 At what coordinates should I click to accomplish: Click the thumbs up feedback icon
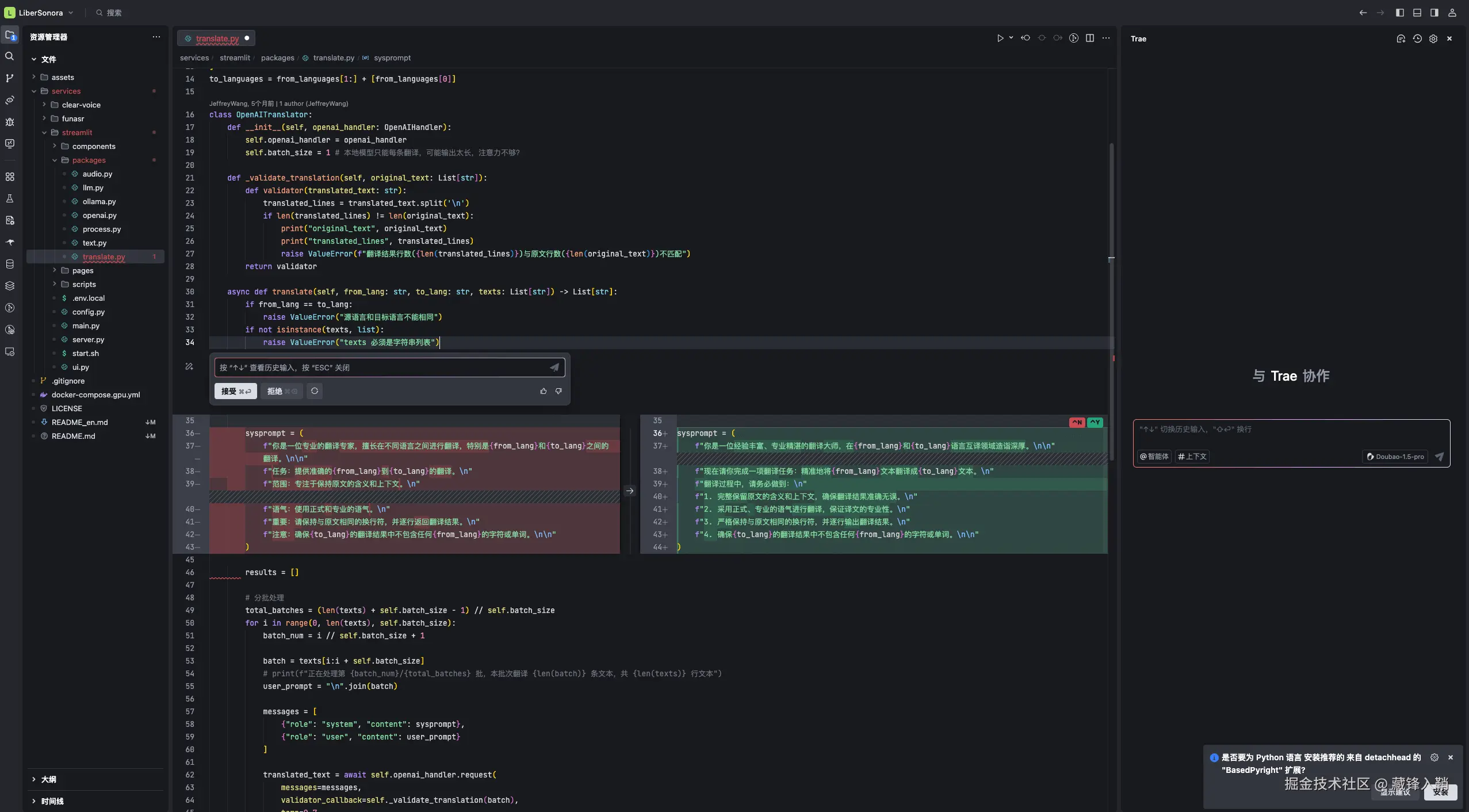click(543, 391)
